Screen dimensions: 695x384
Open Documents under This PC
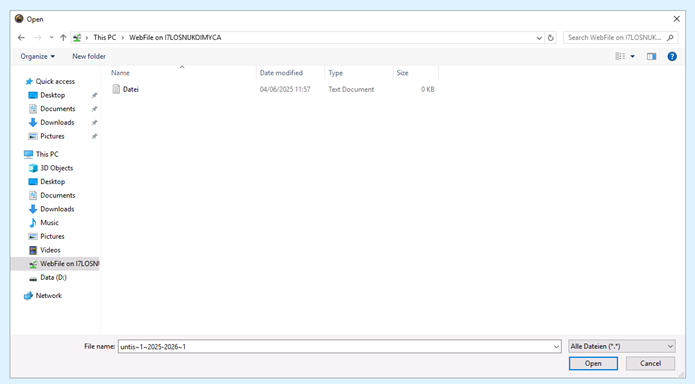point(58,196)
